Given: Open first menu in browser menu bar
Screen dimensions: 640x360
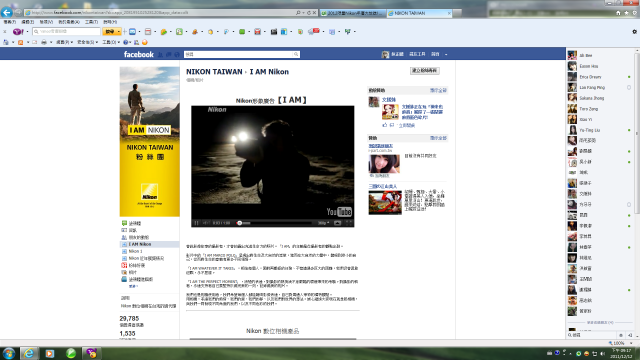Looking at the screenshot, I should click(9, 22).
